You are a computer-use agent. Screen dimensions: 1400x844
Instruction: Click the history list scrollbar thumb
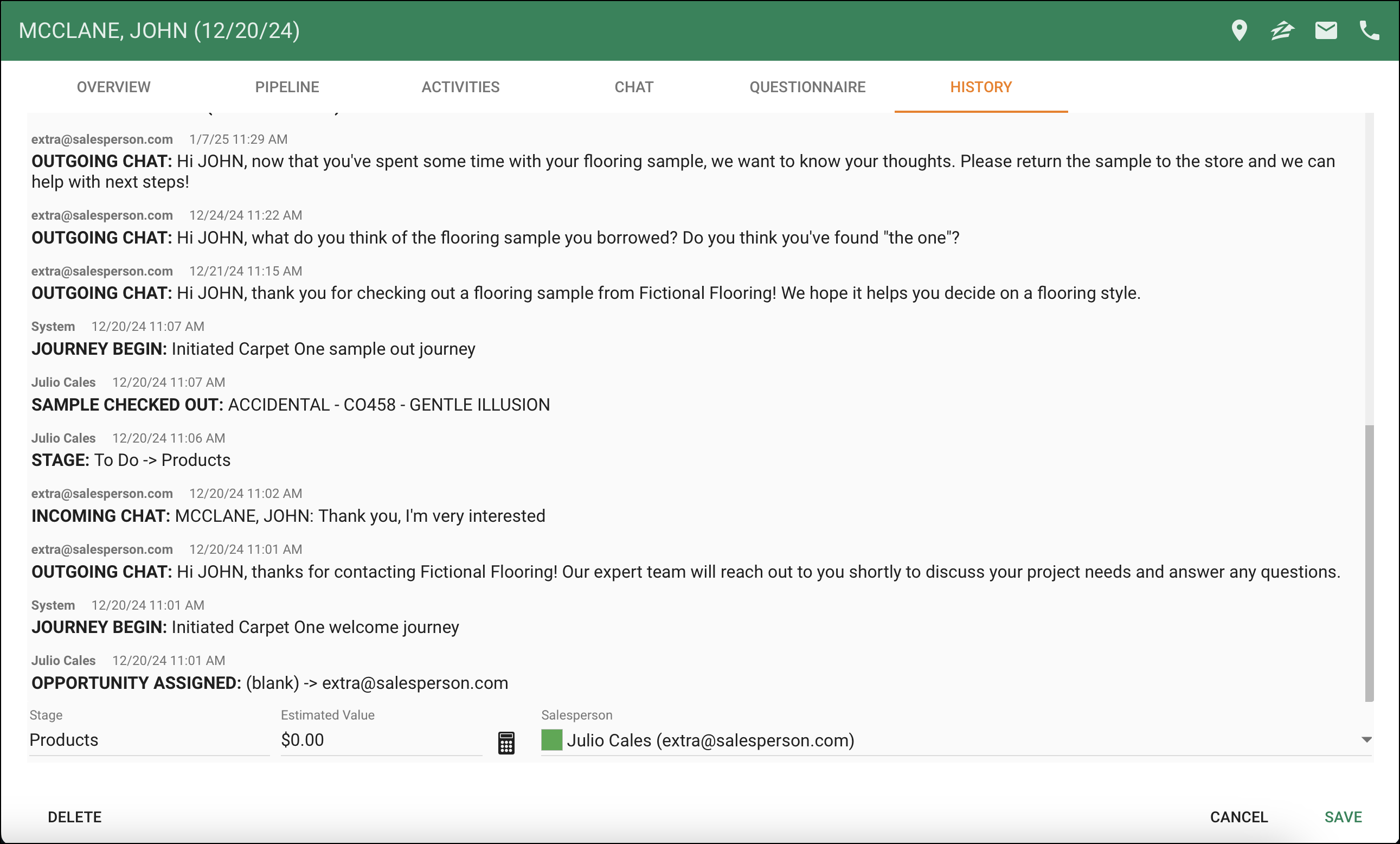(1369, 562)
